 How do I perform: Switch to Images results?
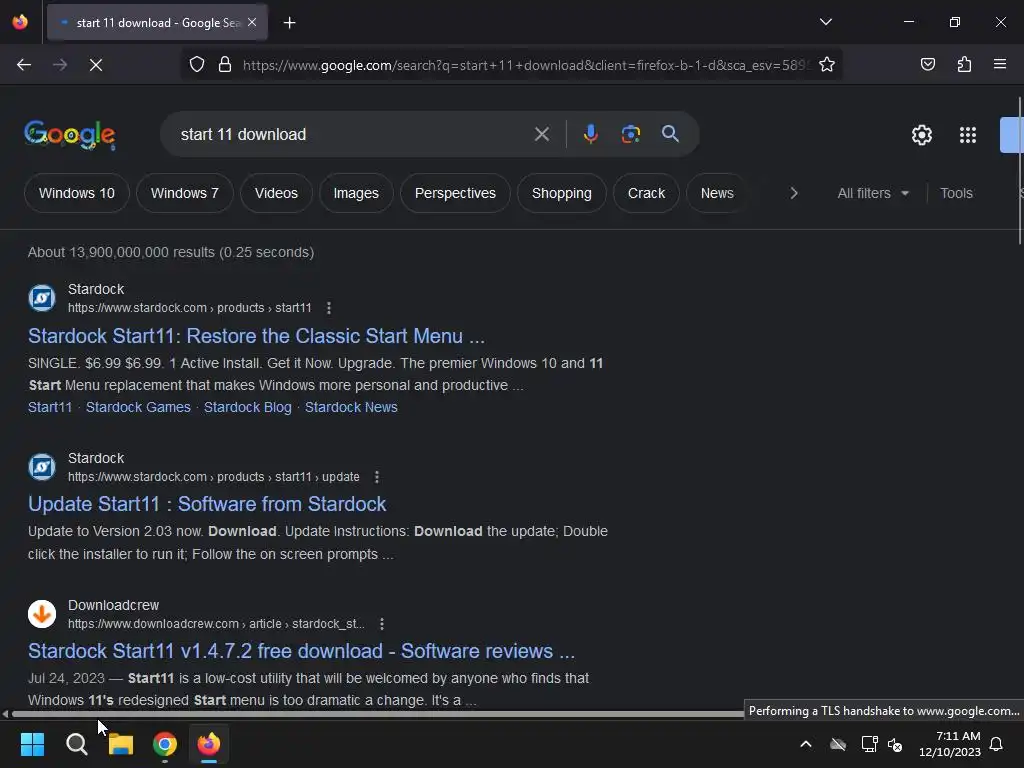point(356,193)
